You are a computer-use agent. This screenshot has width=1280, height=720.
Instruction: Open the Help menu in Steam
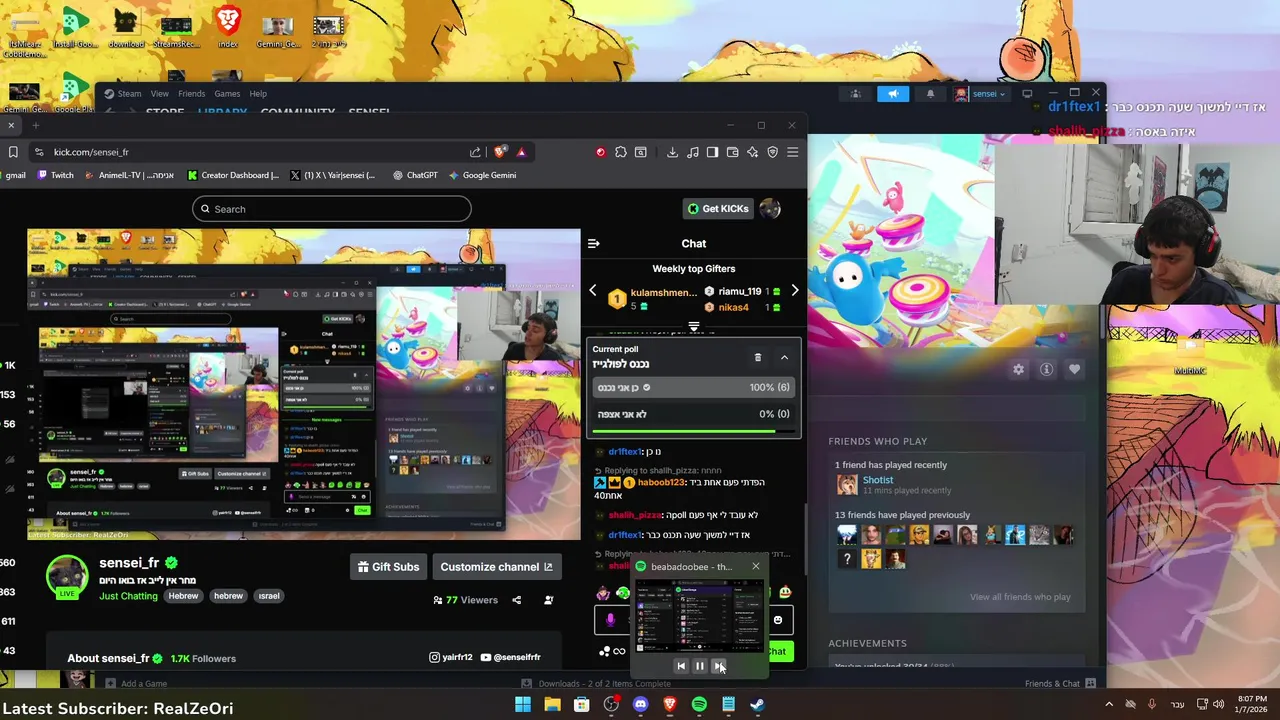pos(258,94)
